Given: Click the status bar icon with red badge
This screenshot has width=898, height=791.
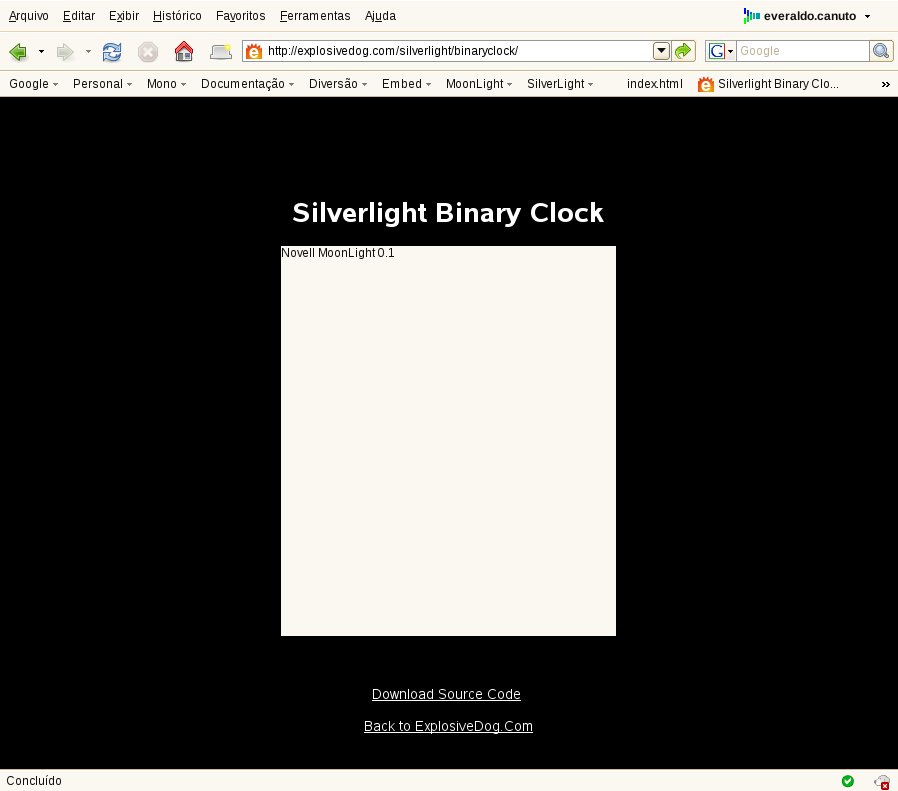Looking at the screenshot, I should [x=881, y=781].
